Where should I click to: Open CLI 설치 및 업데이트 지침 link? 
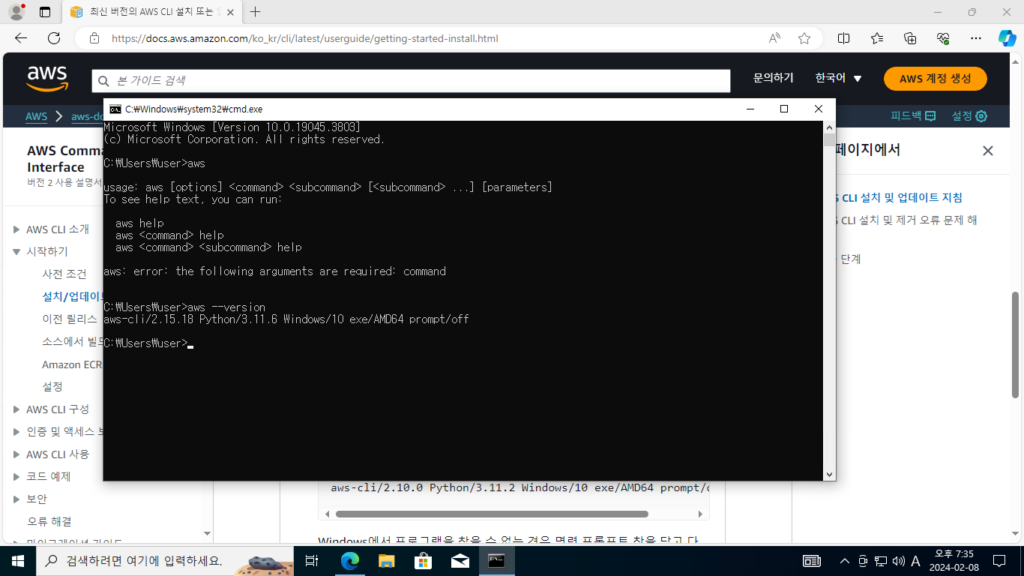(899, 197)
